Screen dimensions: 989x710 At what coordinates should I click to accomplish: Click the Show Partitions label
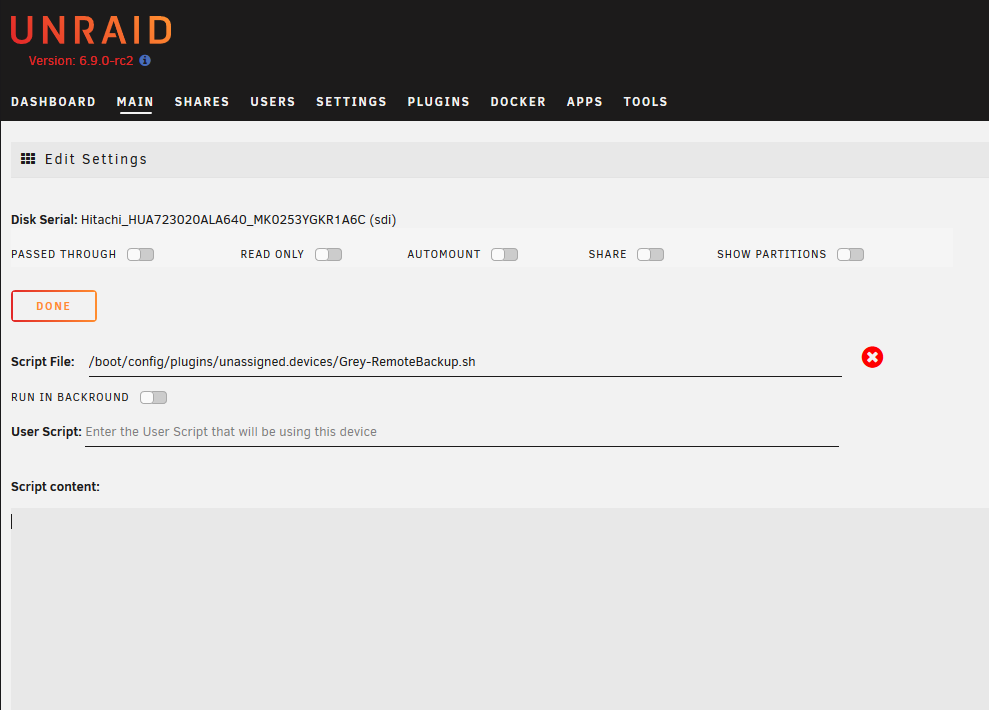pyautogui.click(x=771, y=254)
